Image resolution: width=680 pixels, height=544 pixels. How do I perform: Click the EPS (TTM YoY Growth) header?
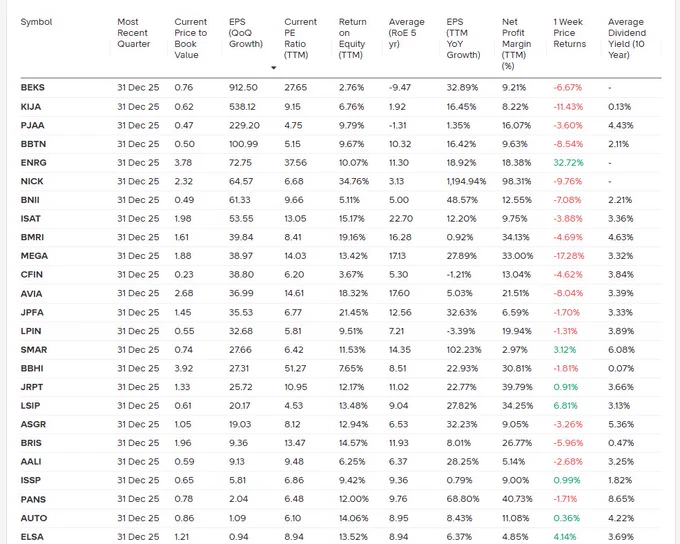[463, 38]
